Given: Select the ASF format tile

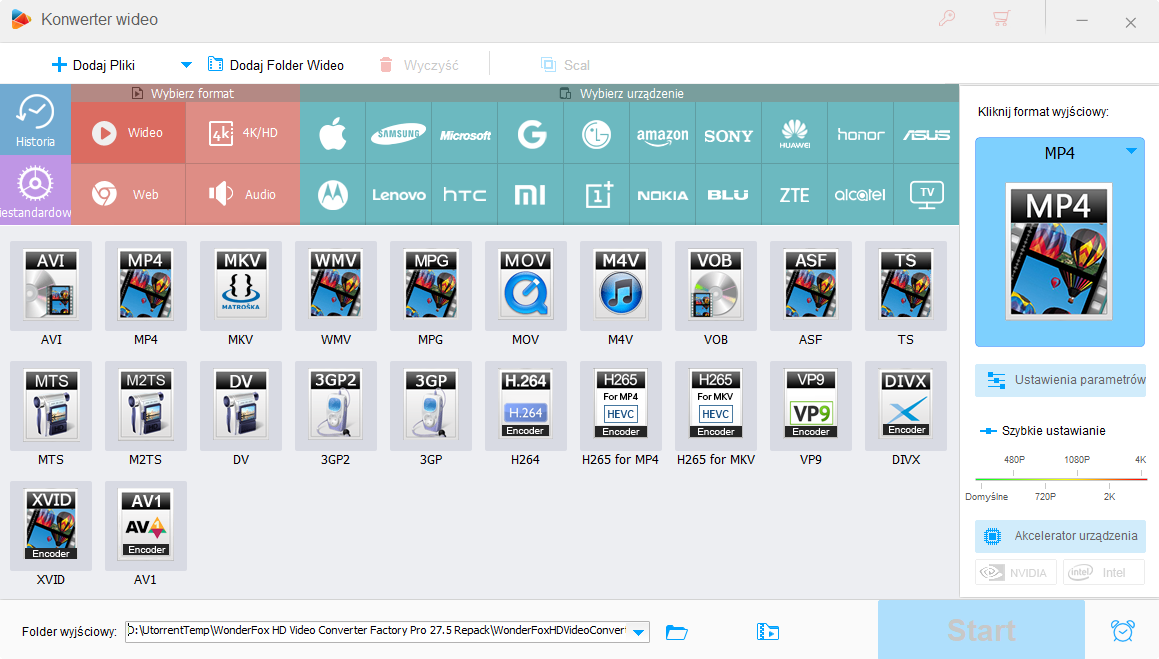Looking at the screenshot, I should (x=811, y=285).
